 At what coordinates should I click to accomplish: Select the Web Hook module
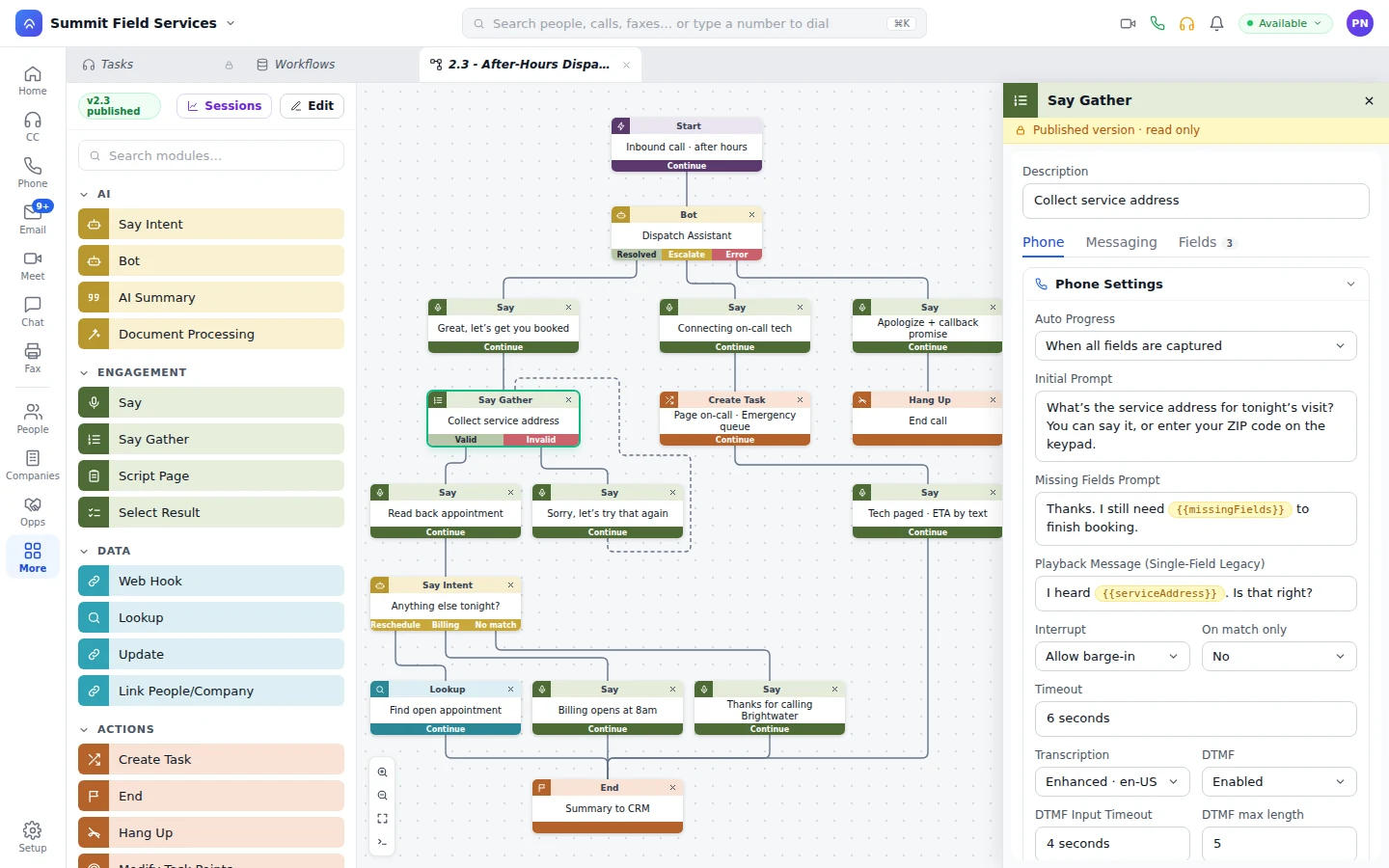pyautogui.click(x=211, y=582)
